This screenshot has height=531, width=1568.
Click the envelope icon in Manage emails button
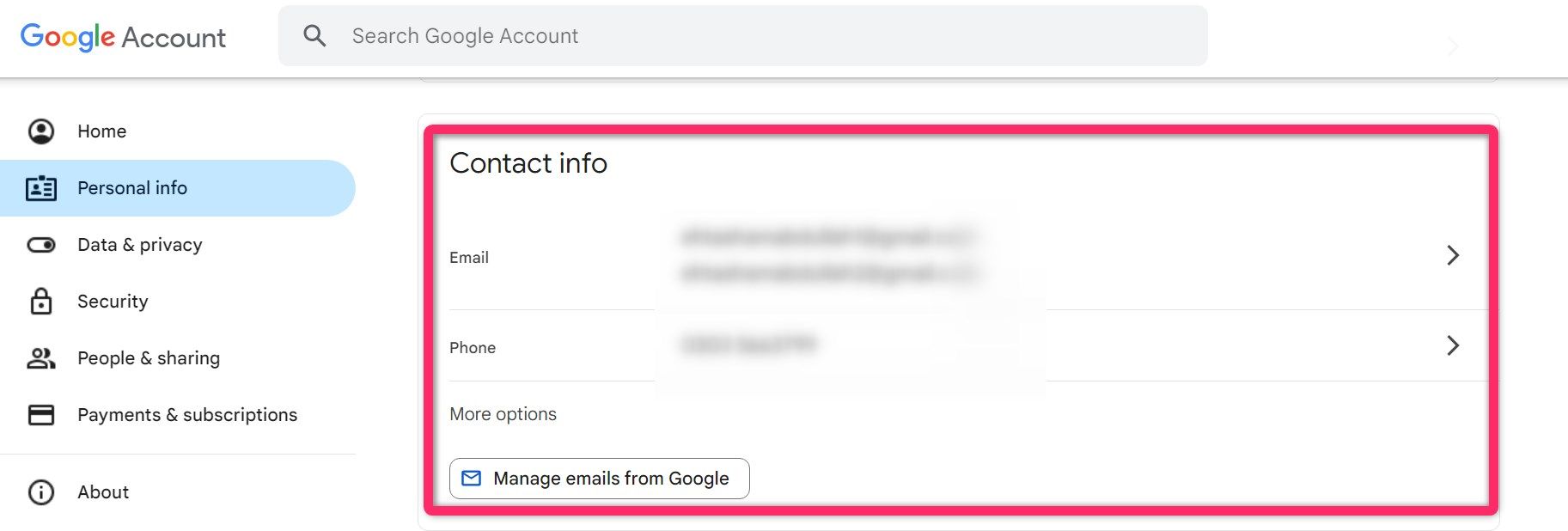(471, 479)
